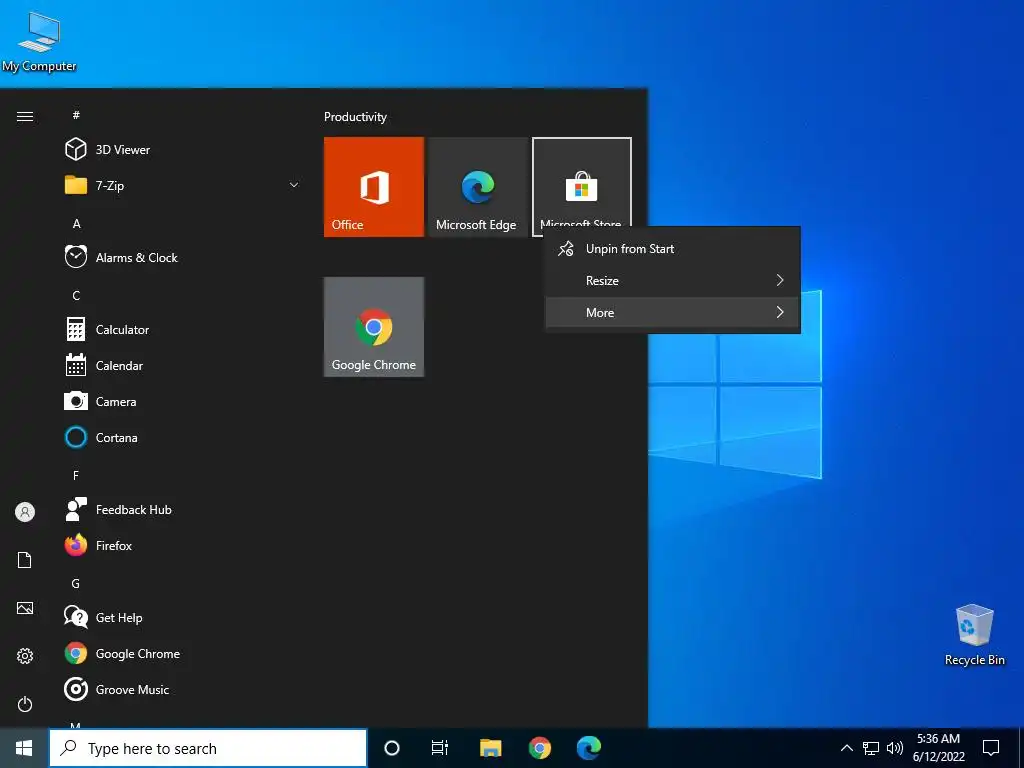Image resolution: width=1024 pixels, height=768 pixels.
Task: Open Cortana from app list
Action: 184,438
